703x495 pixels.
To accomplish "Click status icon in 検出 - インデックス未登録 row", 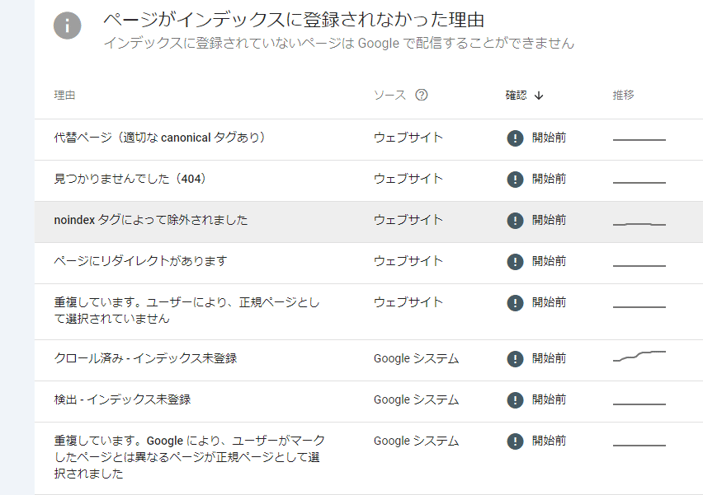I will 515,400.
